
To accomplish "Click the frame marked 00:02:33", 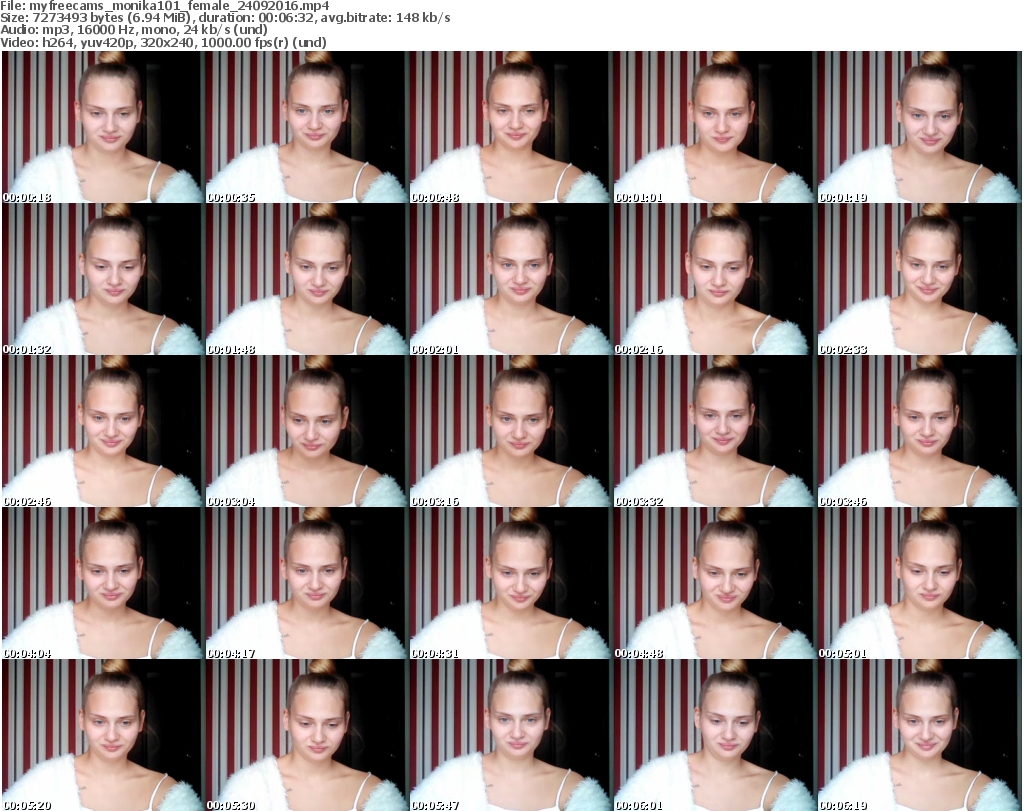I will point(918,279).
